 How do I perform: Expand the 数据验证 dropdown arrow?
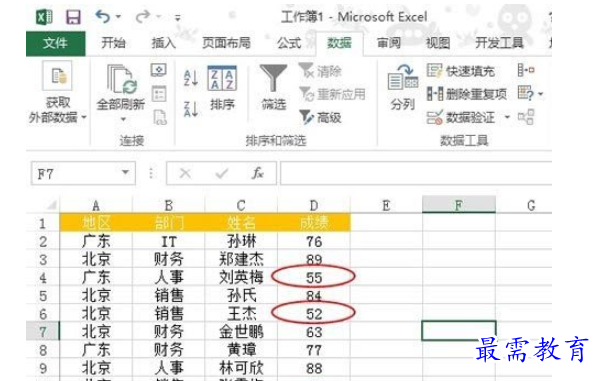(x=507, y=117)
